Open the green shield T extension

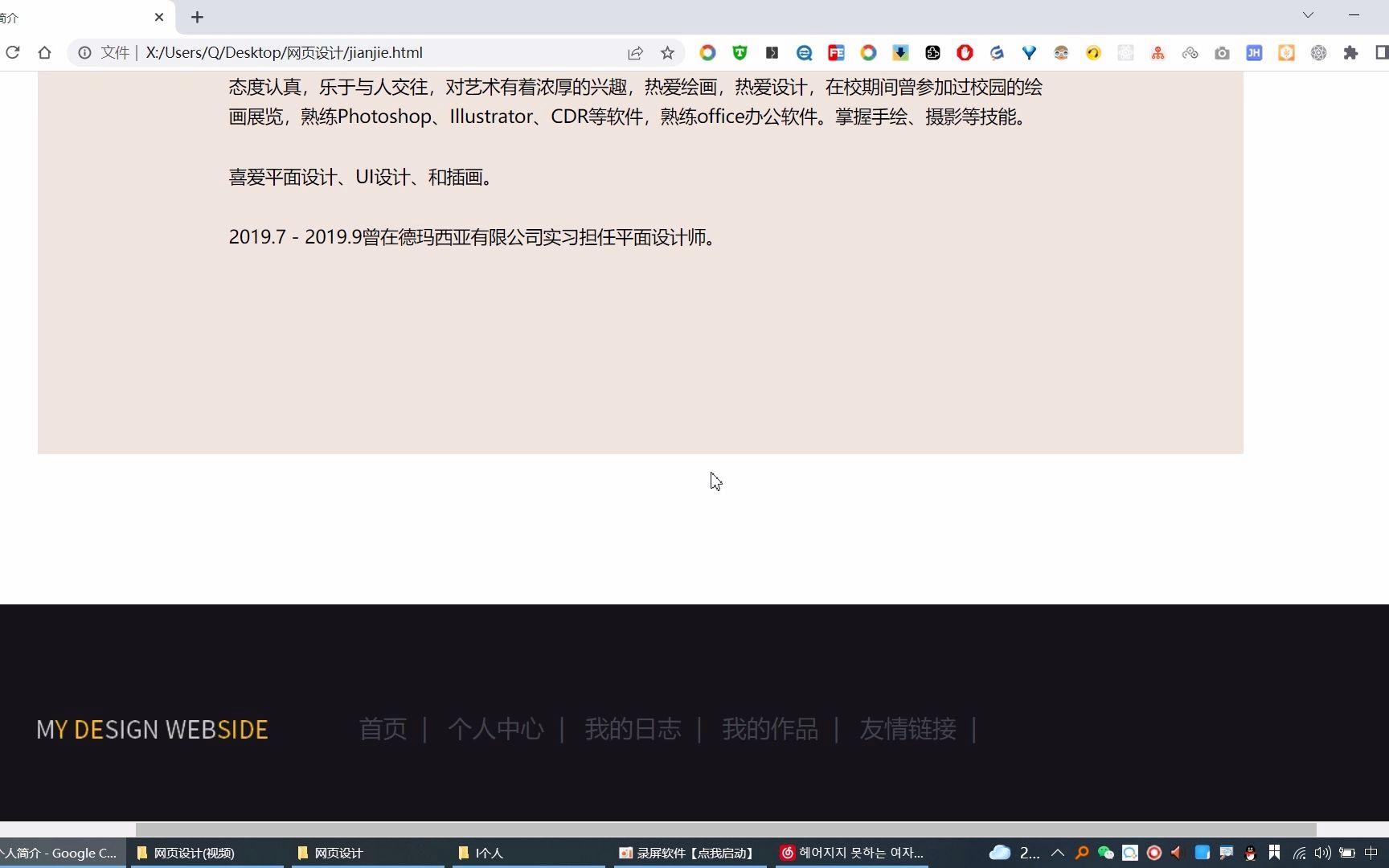pyautogui.click(x=740, y=52)
